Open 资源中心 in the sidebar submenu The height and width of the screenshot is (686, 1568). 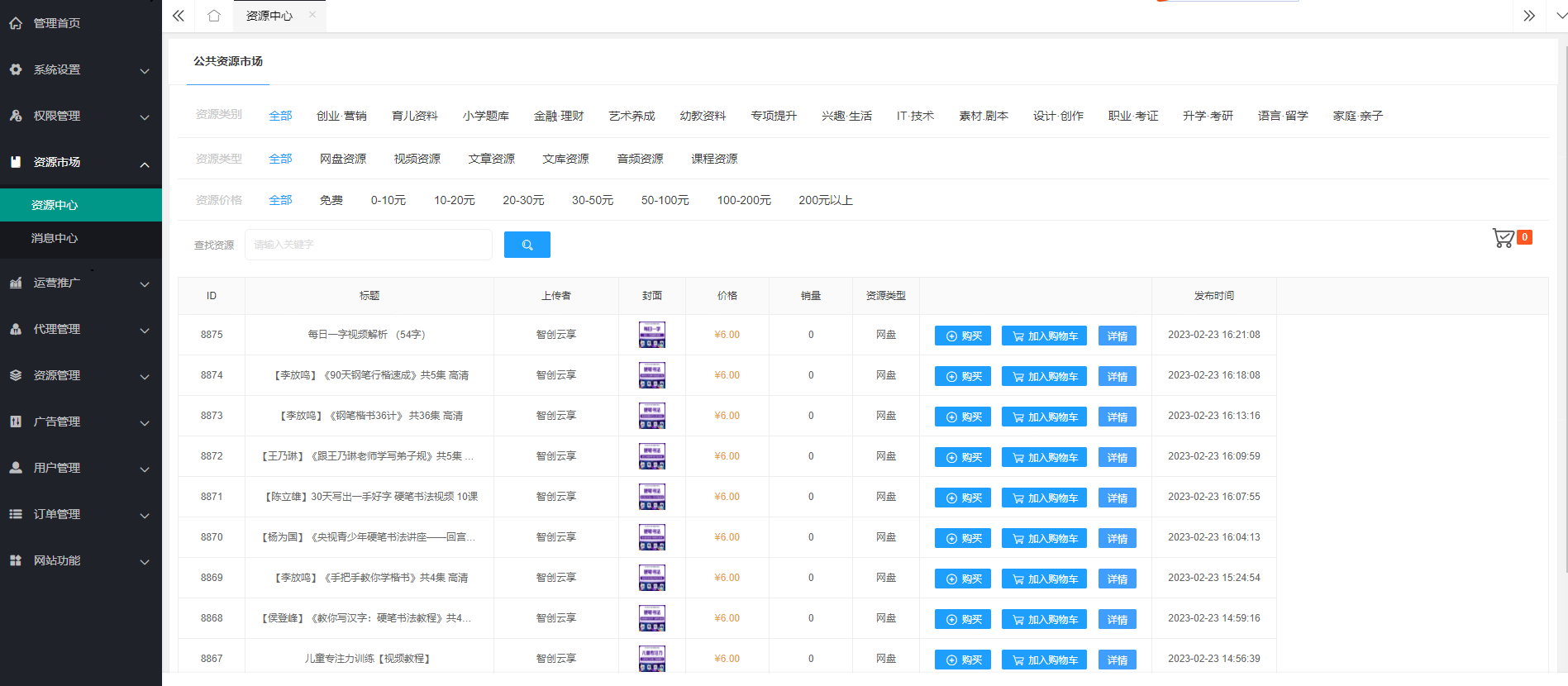click(81, 205)
